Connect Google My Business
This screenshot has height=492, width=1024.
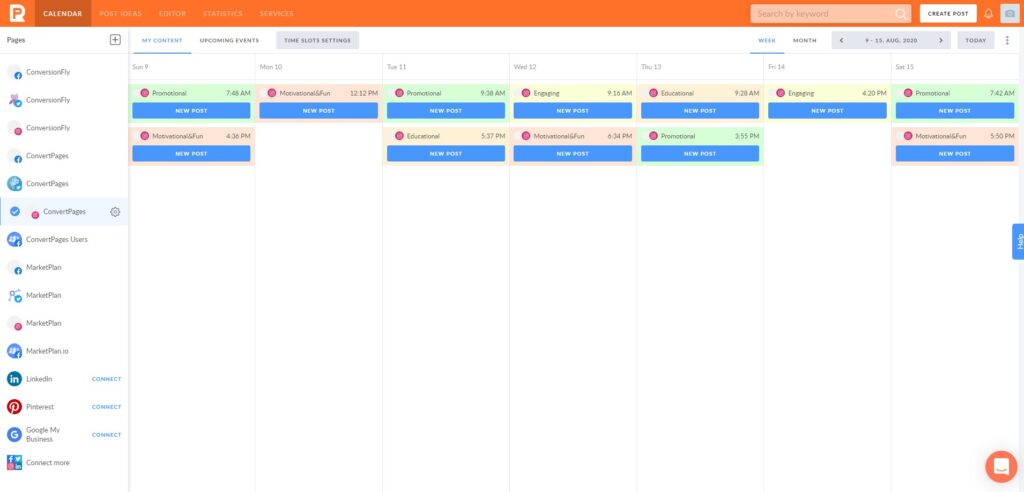[106, 435]
